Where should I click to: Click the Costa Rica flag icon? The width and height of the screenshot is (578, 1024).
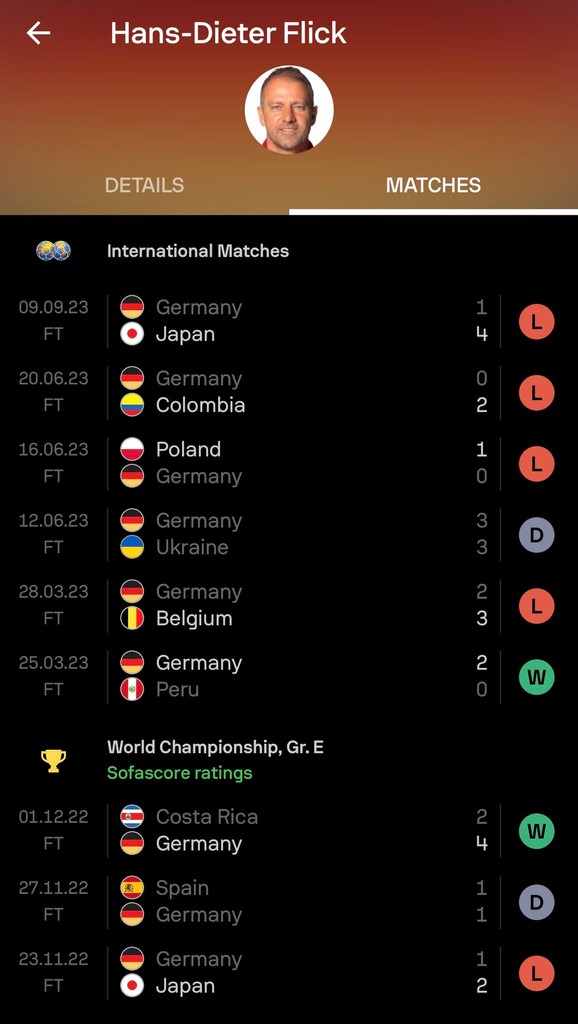[x=132, y=817]
